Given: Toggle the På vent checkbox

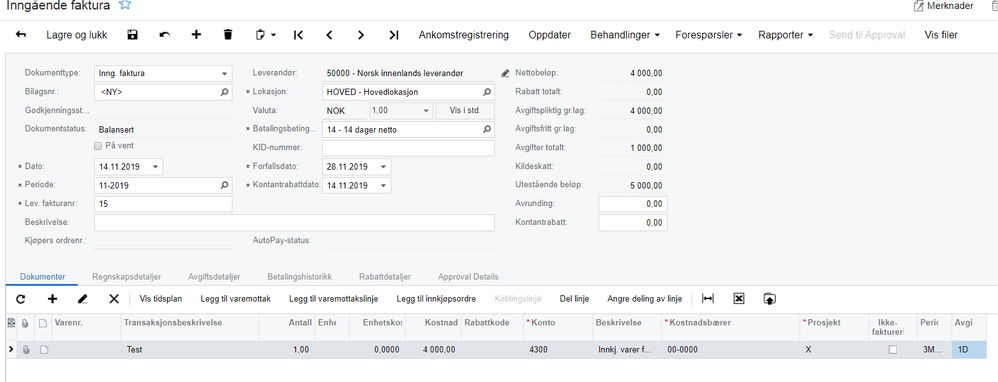Looking at the screenshot, I should 98,146.
